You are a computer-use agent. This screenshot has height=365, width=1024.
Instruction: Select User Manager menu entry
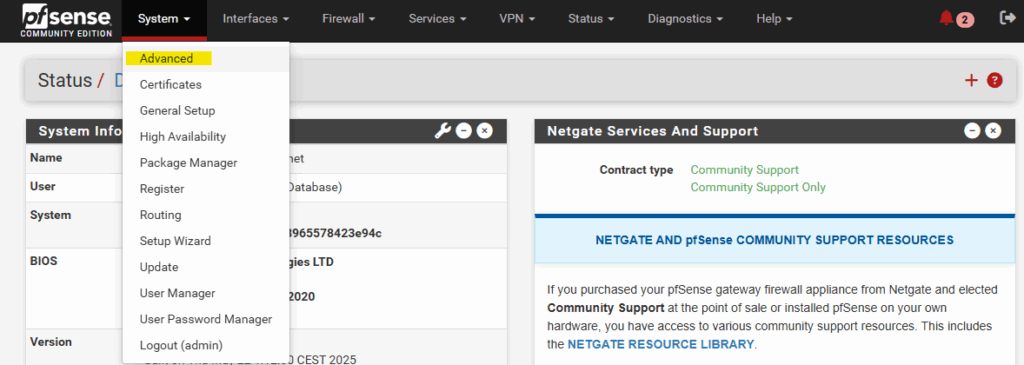tap(178, 293)
